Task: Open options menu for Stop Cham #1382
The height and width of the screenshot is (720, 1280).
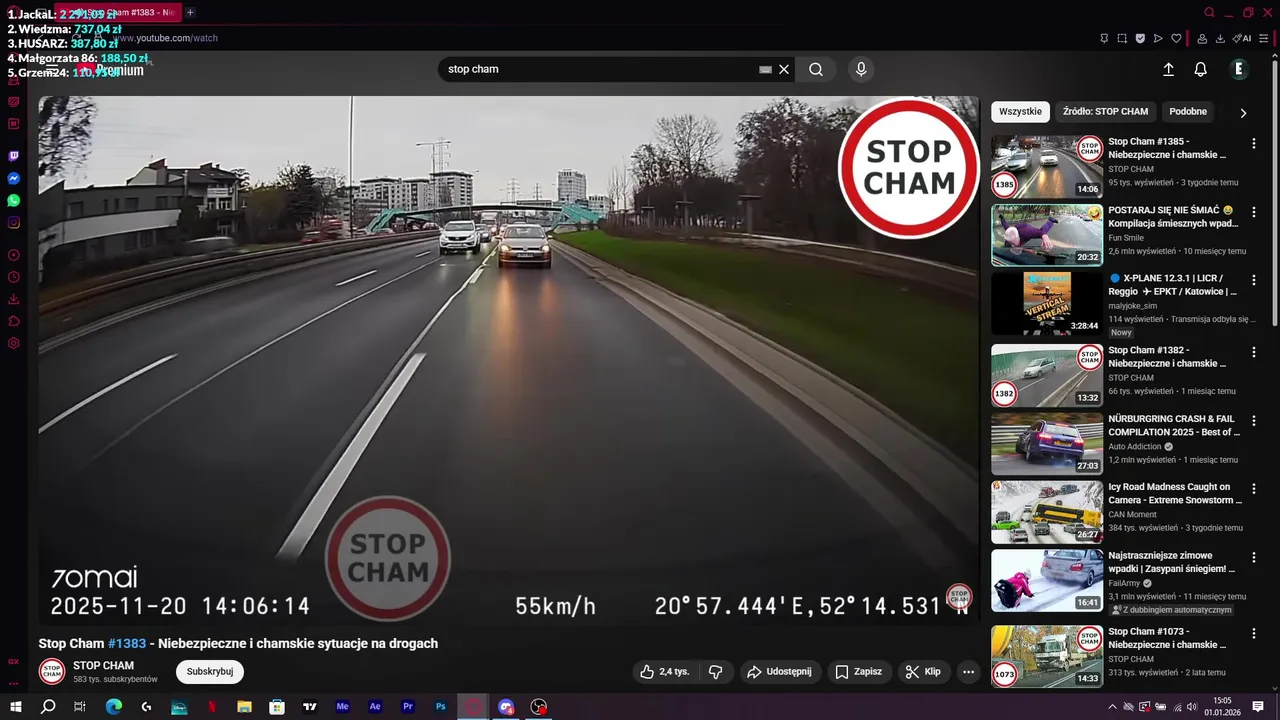Action: pyautogui.click(x=1254, y=352)
